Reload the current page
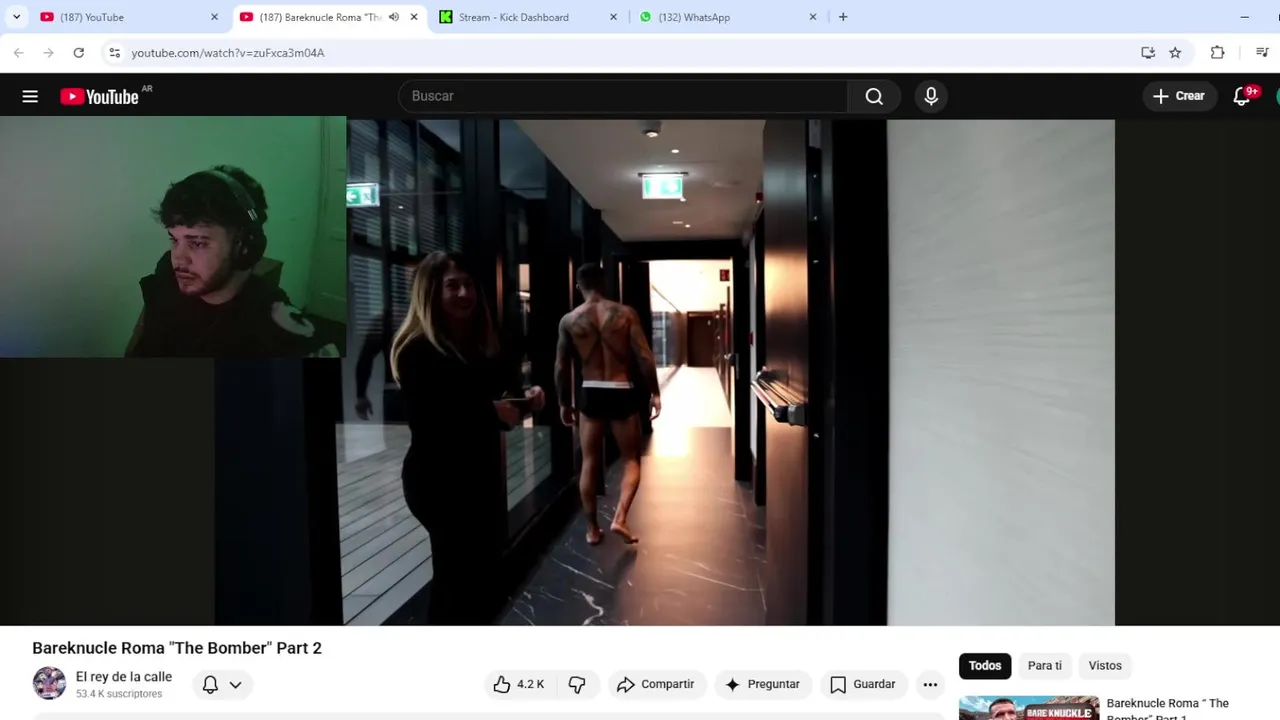1280x720 pixels. point(79,53)
